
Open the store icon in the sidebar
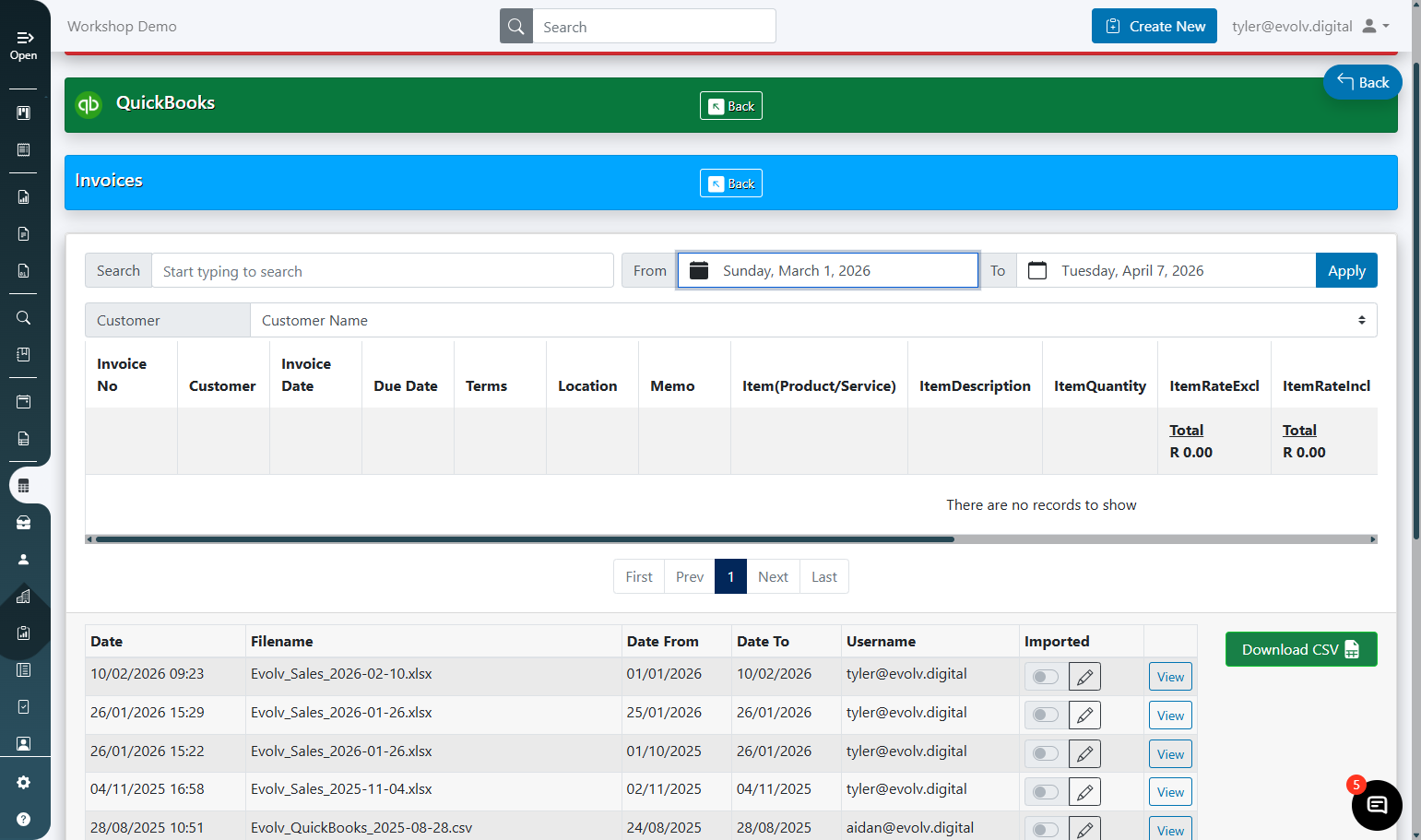(24, 523)
